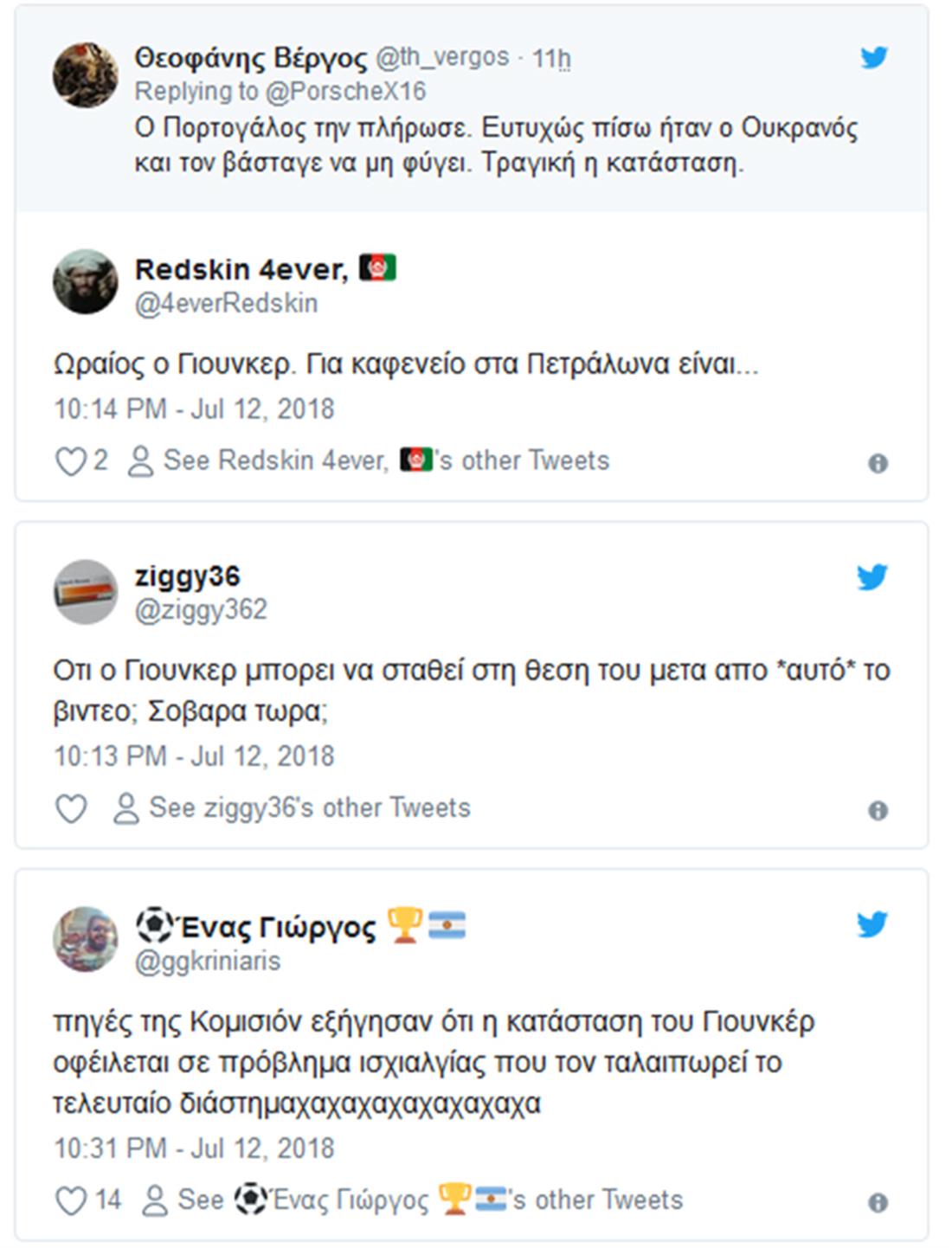Screen dimensions: 952x1248
Task: Open info icon on ziggy36 tweet
Action: [x=878, y=811]
